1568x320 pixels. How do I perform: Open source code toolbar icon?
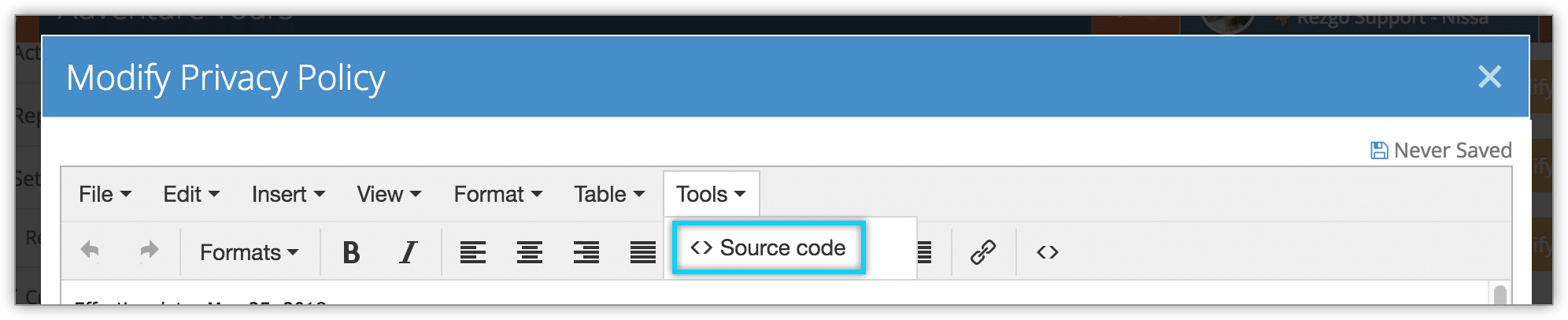[x=1048, y=252]
